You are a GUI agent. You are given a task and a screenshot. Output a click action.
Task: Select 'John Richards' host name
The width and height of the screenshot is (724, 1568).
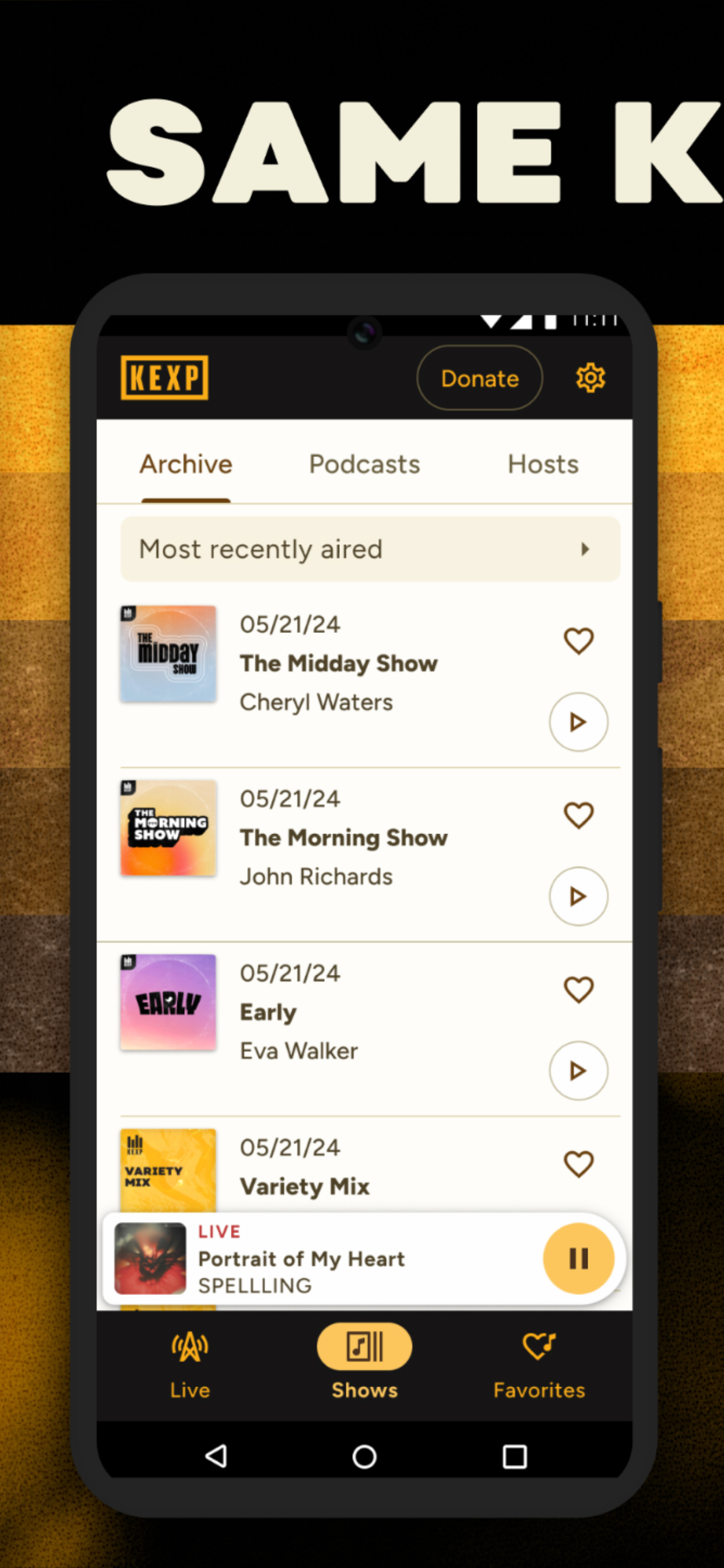pyautogui.click(x=317, y=877)
